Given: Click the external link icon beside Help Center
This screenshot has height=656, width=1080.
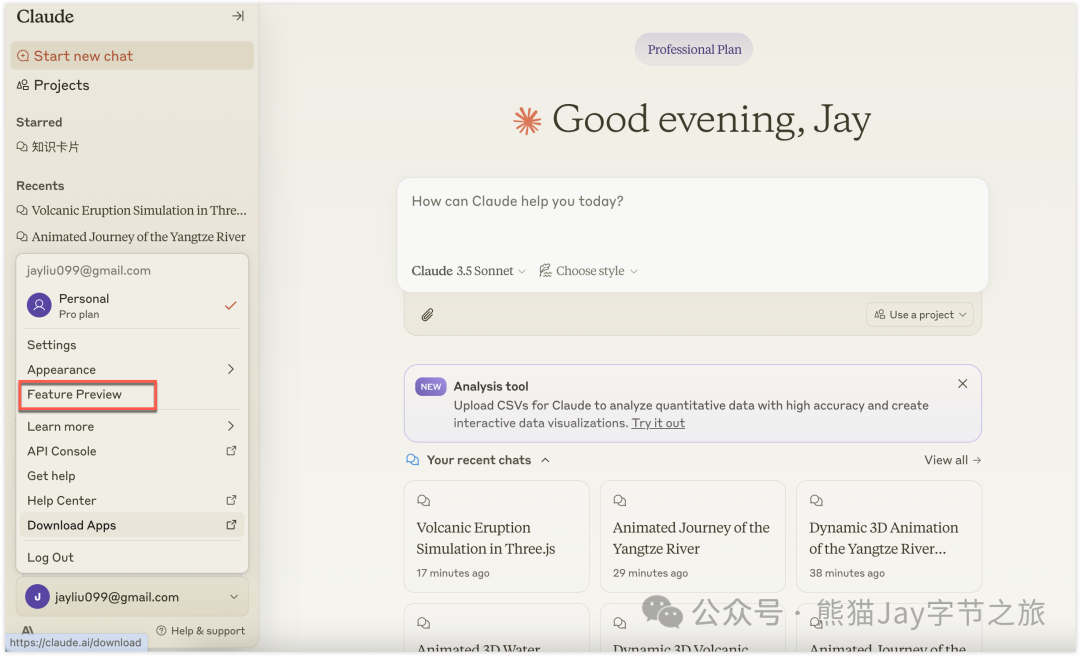Looking at the screenshot, I should 231,500.
